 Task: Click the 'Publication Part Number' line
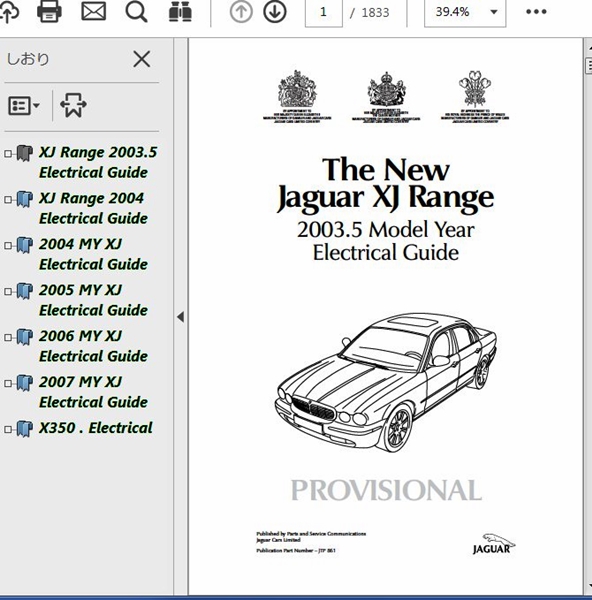point(296,550)
